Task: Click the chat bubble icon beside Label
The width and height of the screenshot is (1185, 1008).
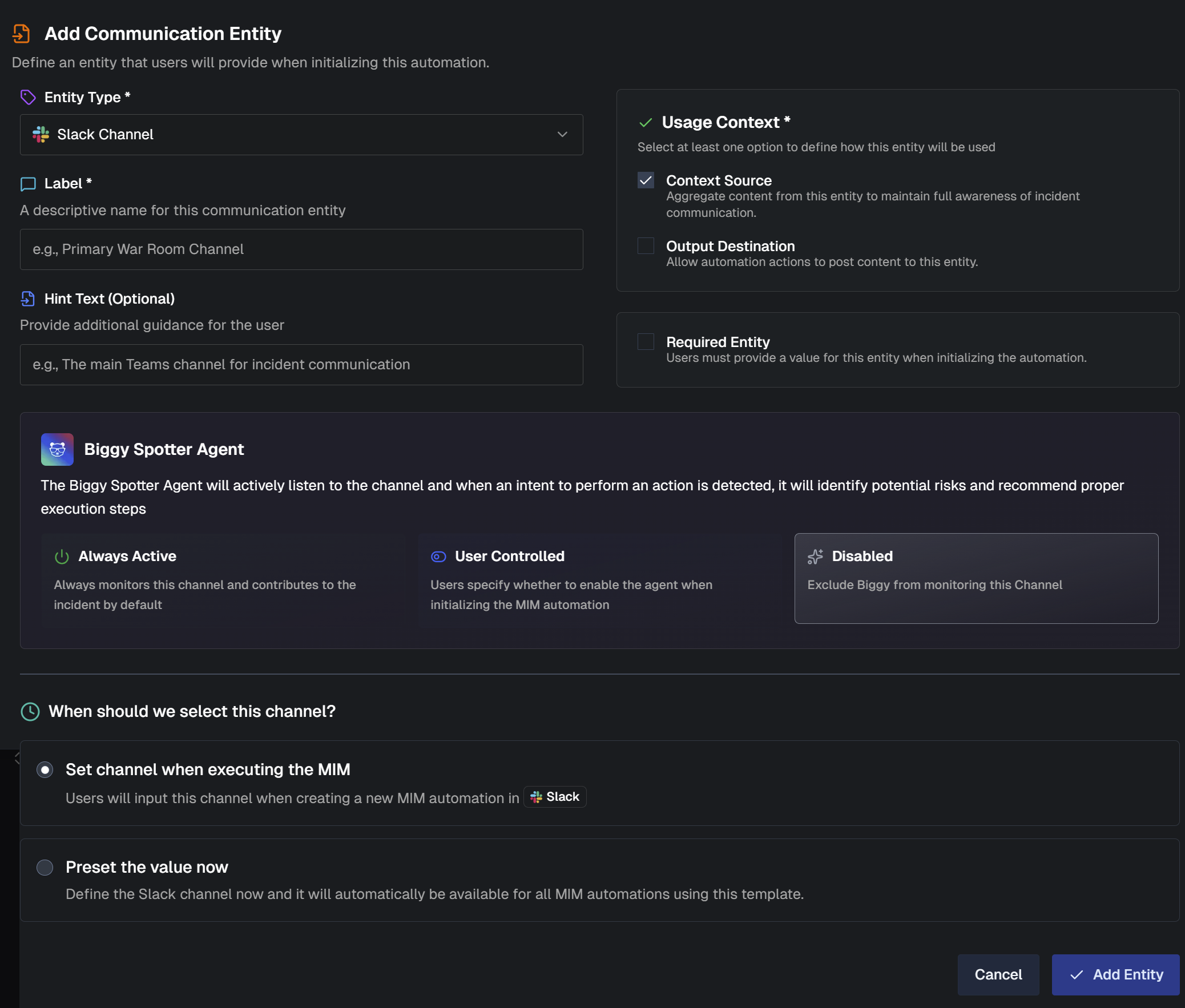Action: point(28,184)
